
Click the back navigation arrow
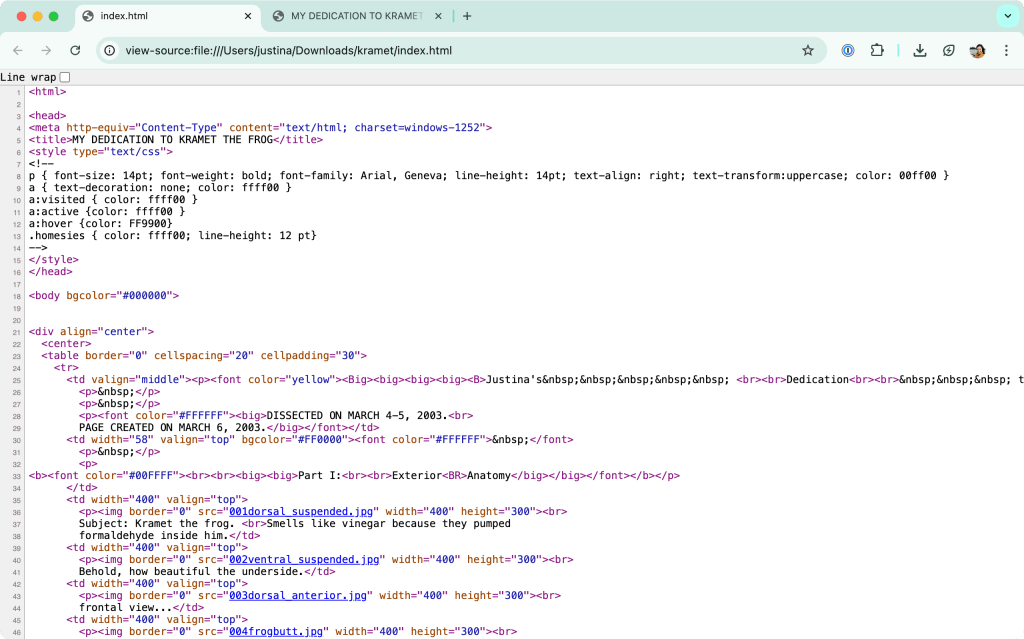point(17,50)
